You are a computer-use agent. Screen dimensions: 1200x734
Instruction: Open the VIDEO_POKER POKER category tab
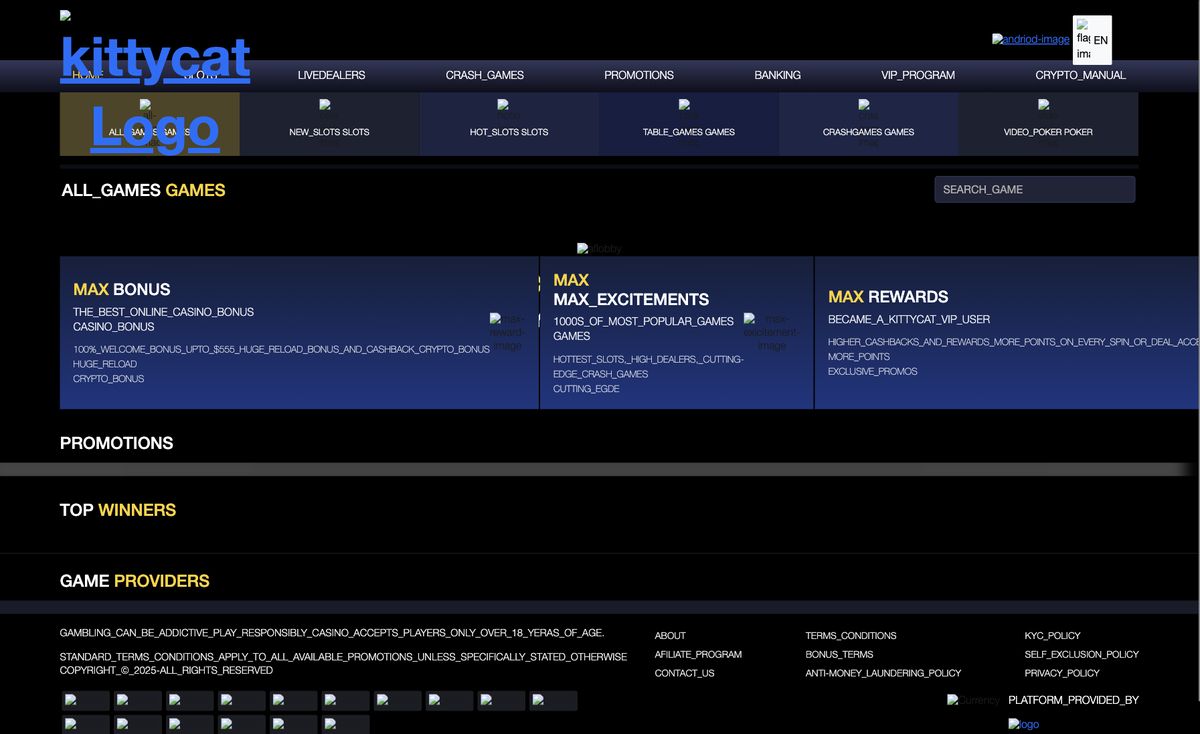1048,124
